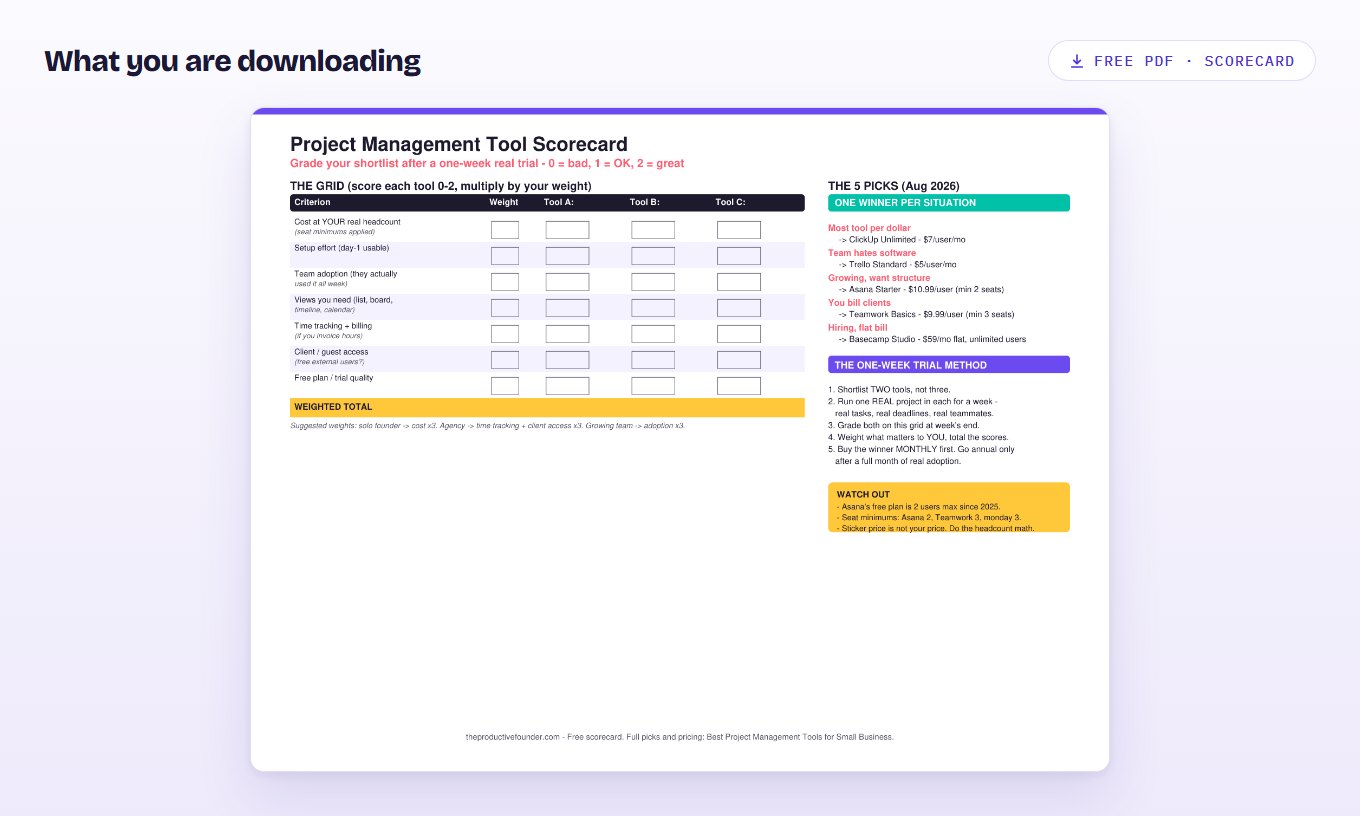Screen dimensions: 1360x816
Task: Click the "Tool B:" column header
Action: point(645,202)
